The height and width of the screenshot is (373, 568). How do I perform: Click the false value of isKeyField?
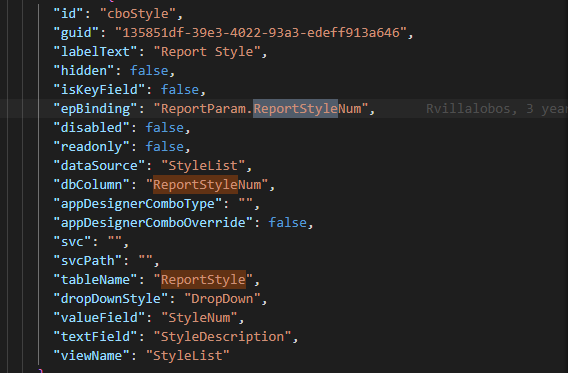[180, 90]
